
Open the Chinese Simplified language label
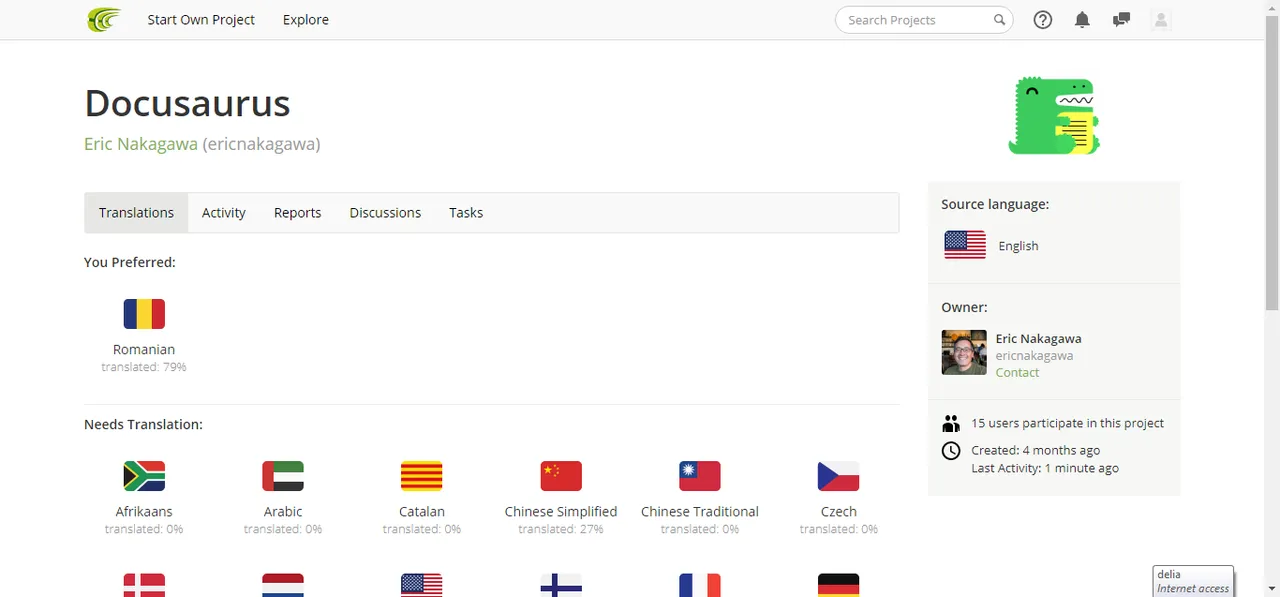tap(561, 511)
